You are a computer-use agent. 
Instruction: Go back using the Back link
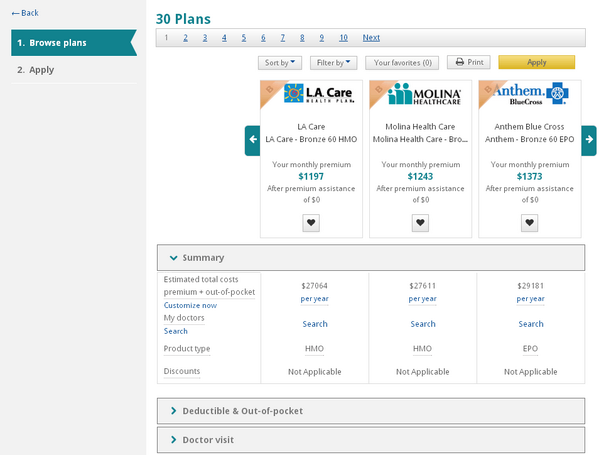[x=25, y=13]
